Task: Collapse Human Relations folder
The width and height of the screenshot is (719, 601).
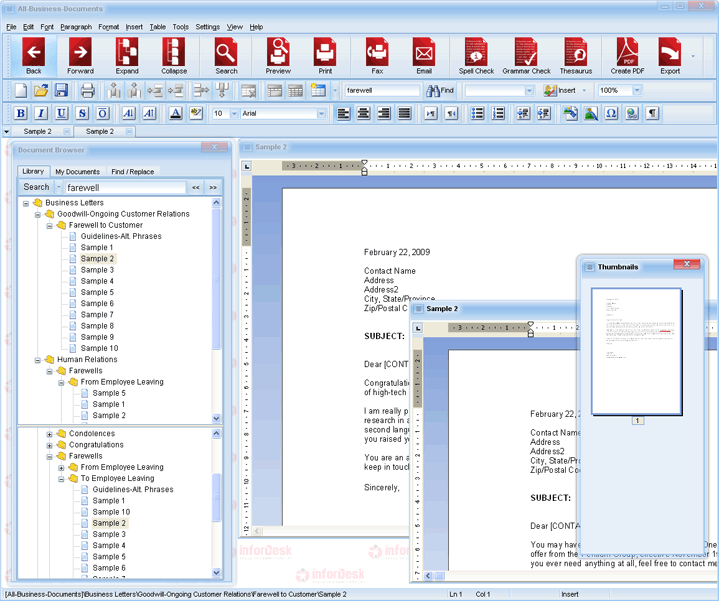Action: click(x=38, y=360)
